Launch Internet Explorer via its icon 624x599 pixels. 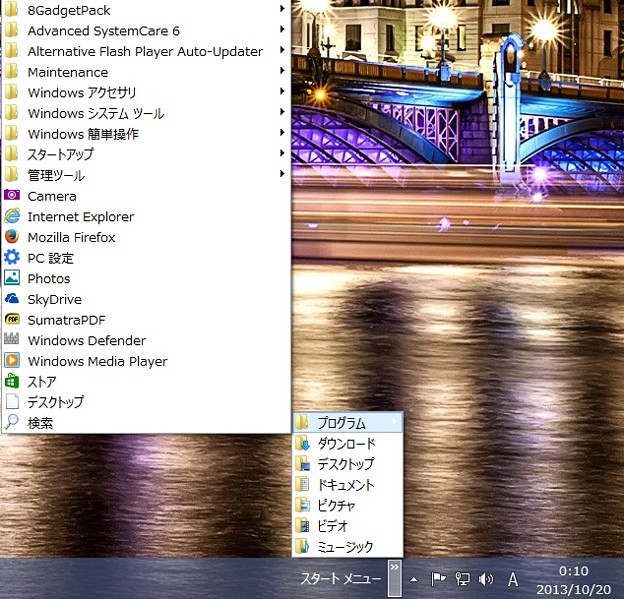tap(12, 216)
